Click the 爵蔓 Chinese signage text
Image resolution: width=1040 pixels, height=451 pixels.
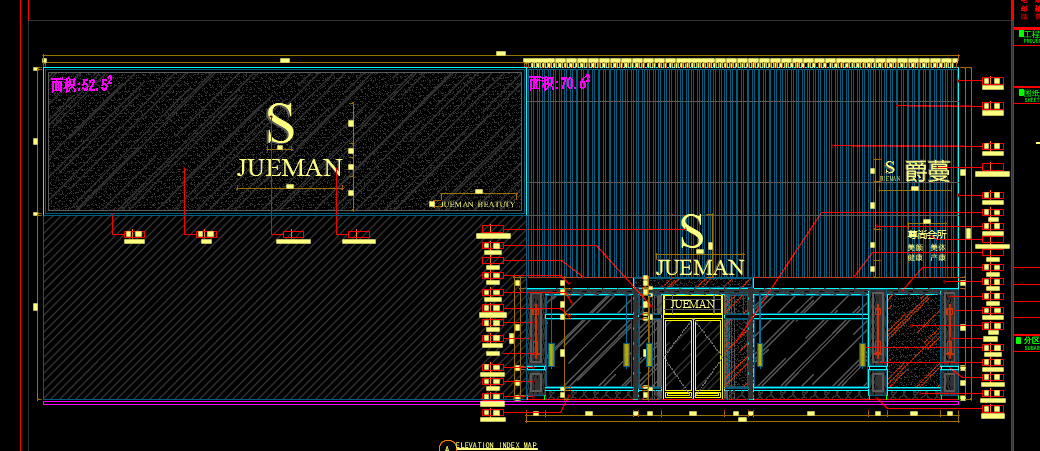click(x=928, y=172)
